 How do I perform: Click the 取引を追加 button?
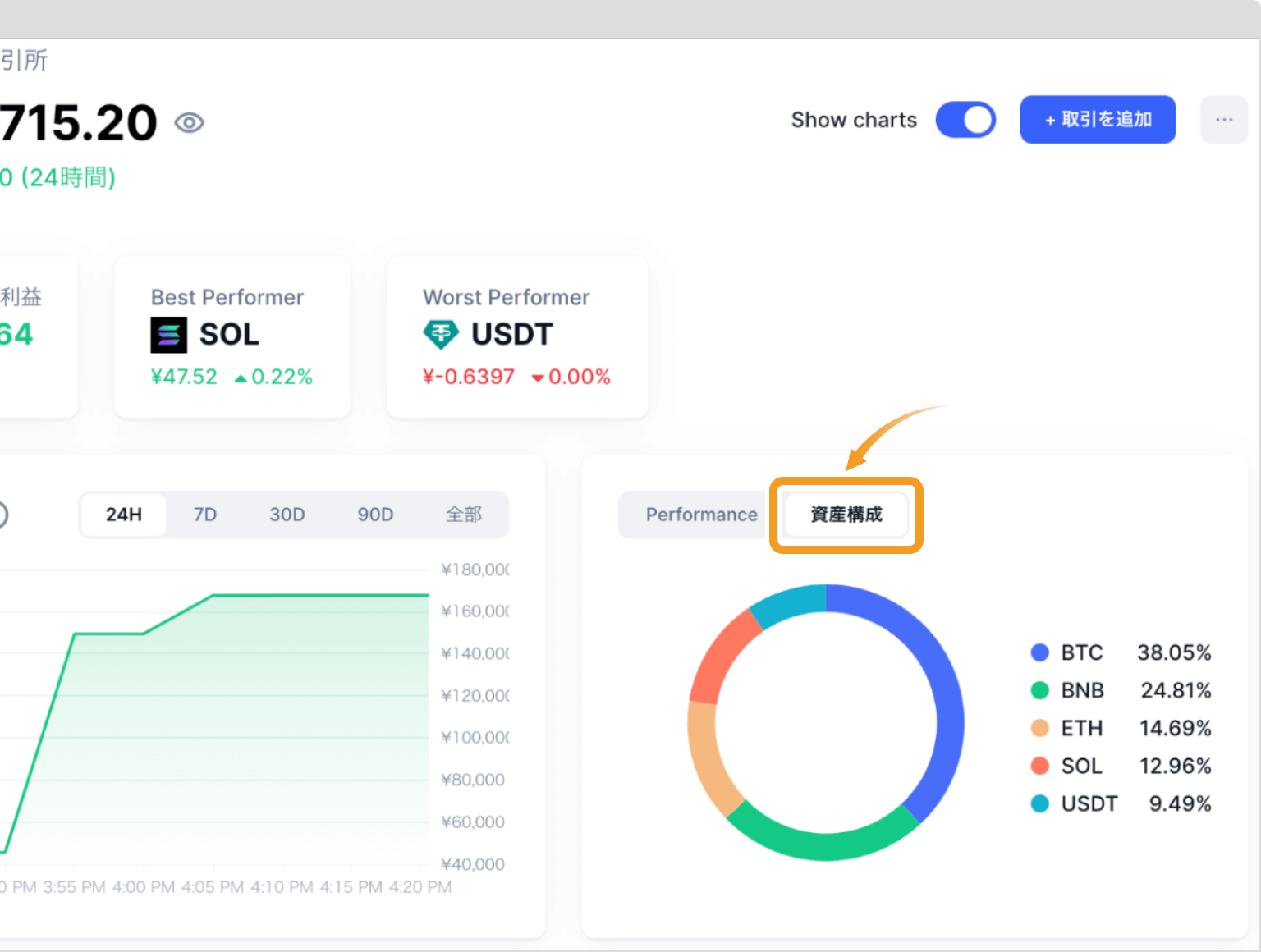(1098, 120)
